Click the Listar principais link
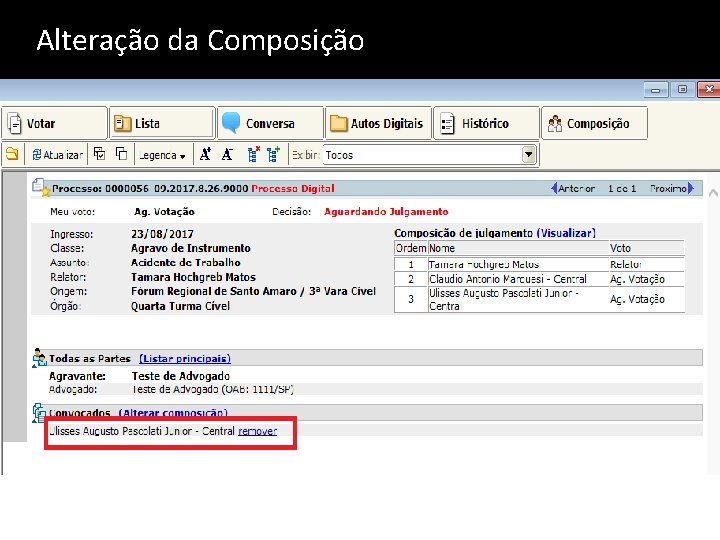This screenshot has height=540, width=720. tap(185, 359)
